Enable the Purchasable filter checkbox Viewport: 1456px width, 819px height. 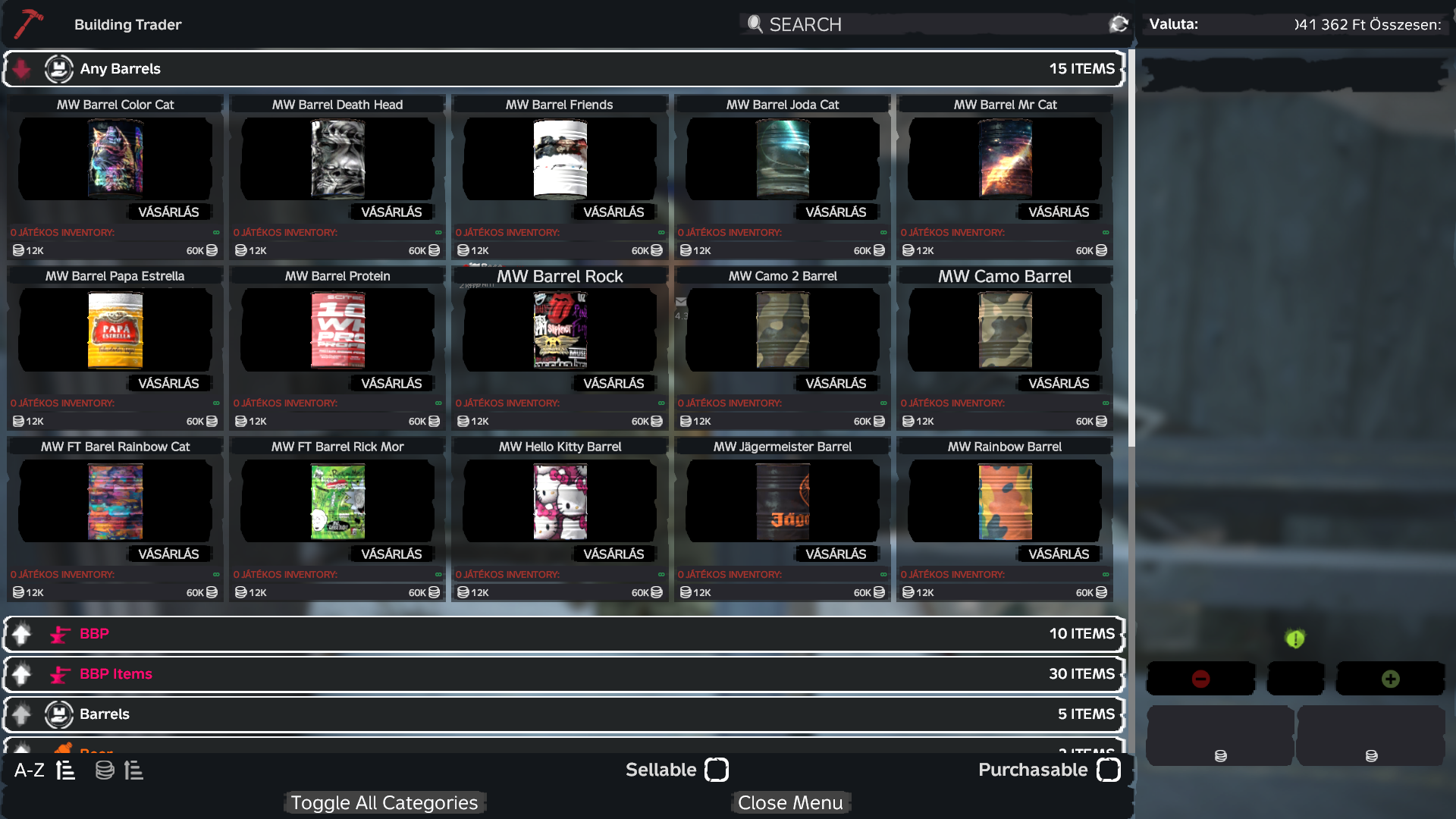tap(1108, 770)
